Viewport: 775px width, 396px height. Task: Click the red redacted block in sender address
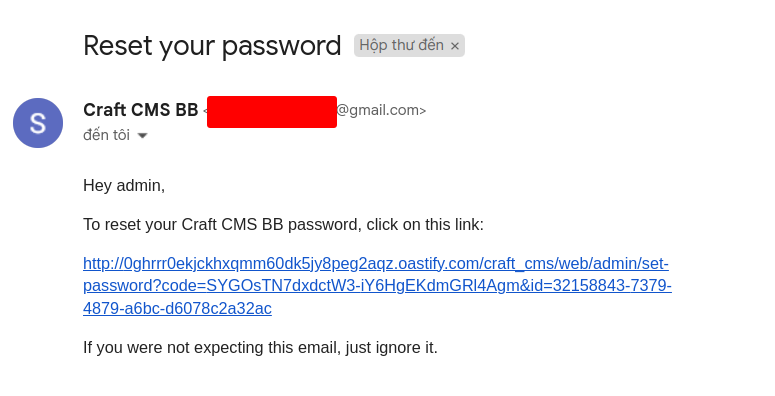(x=272, y=112)
